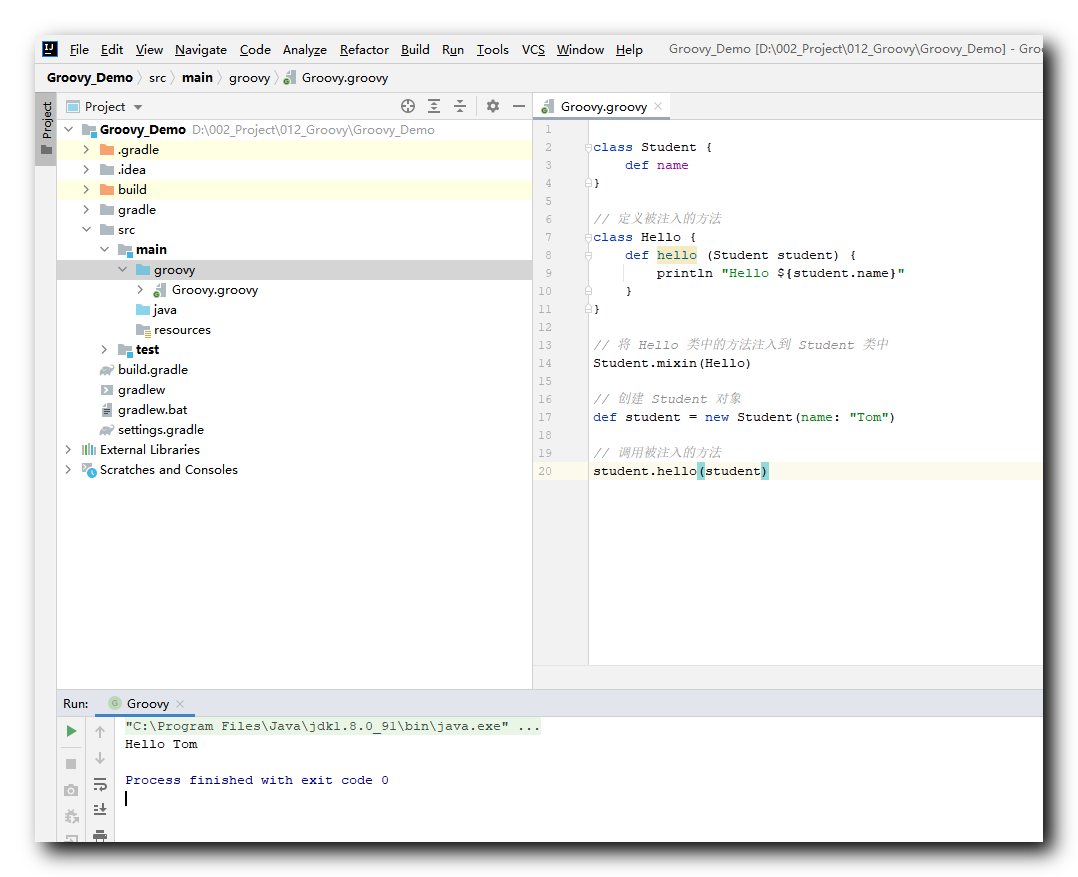
Task: Open the File menu
Action: click(x=79, y=49)
